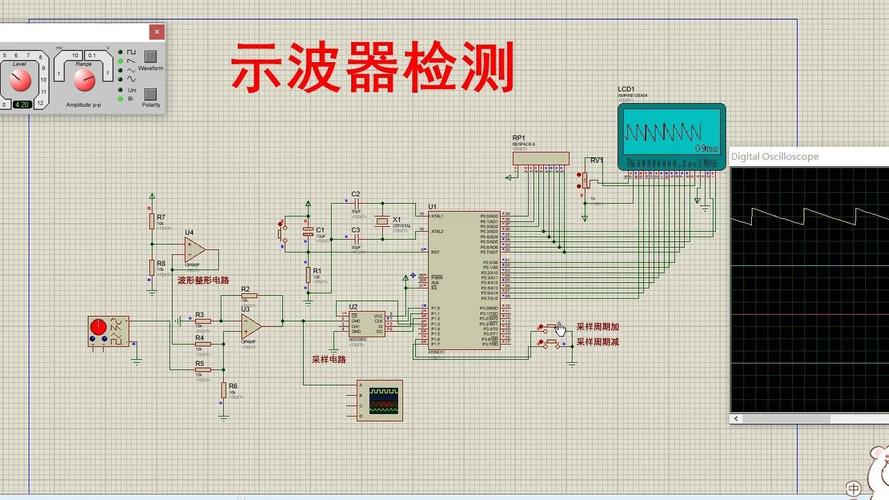The image size is (889, 500).
Task: Select the U1 microcontroller chip
Action: (464, 280)
